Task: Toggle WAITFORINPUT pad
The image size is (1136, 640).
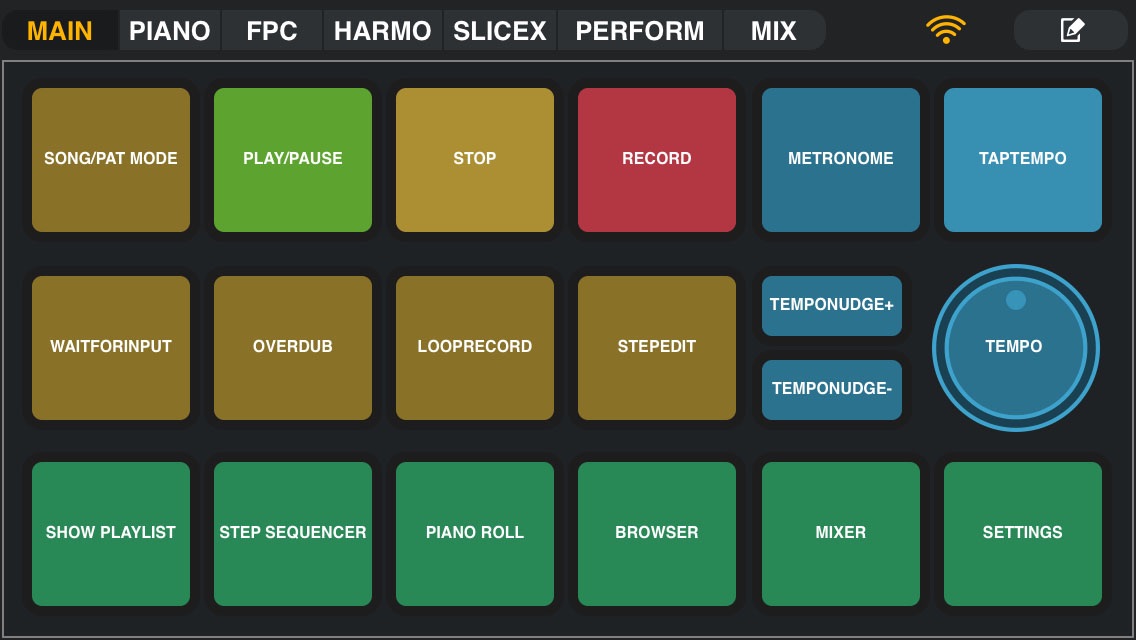Action: click(x=111, y=347)
